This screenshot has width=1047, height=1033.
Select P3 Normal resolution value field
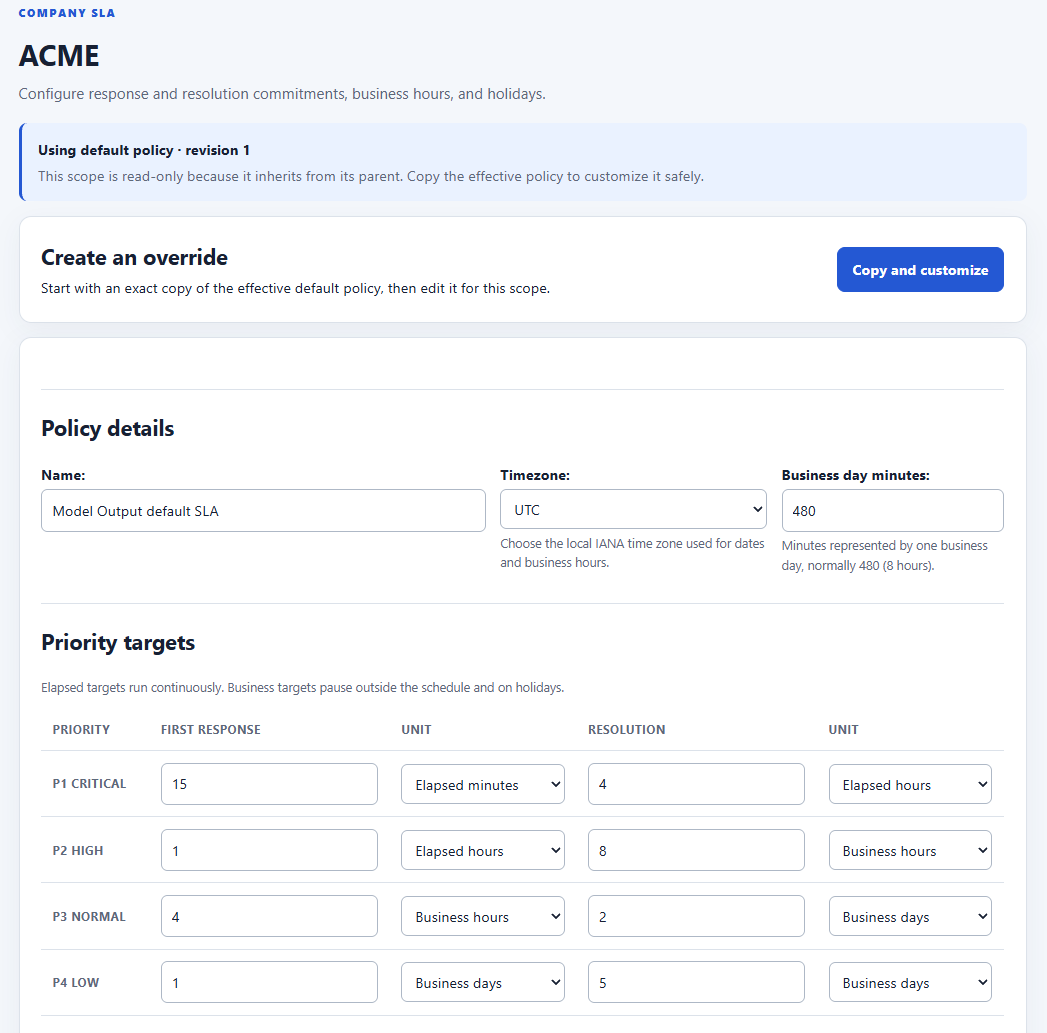click(696, 916)
